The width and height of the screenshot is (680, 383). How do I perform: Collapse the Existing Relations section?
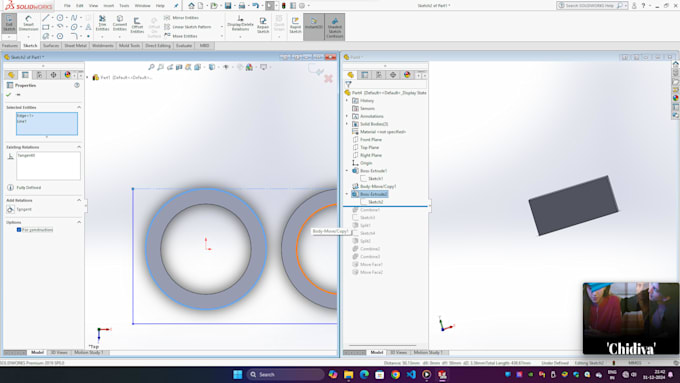pos(79,147)
